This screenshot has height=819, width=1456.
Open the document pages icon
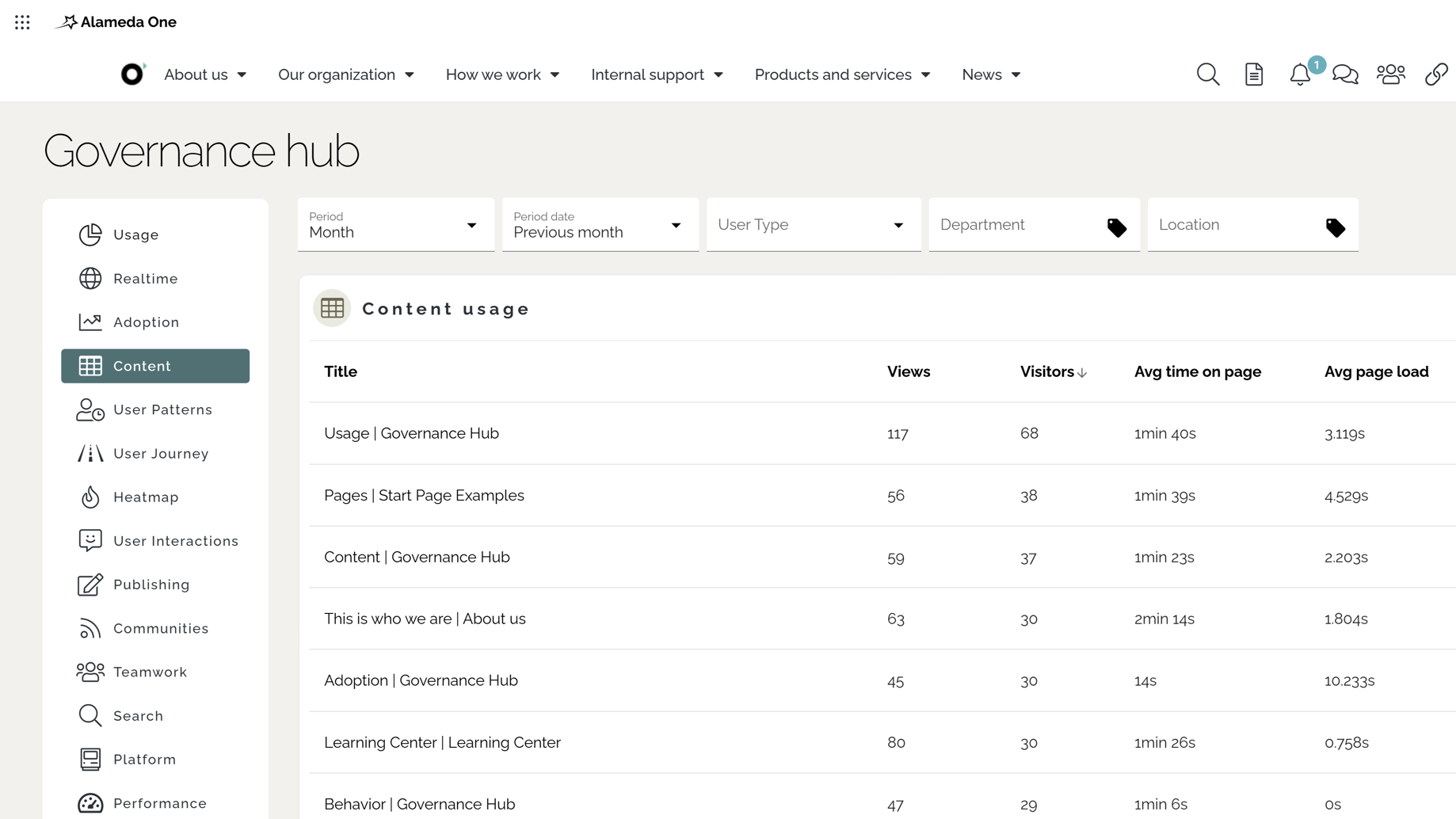(x=1254, y=74)
